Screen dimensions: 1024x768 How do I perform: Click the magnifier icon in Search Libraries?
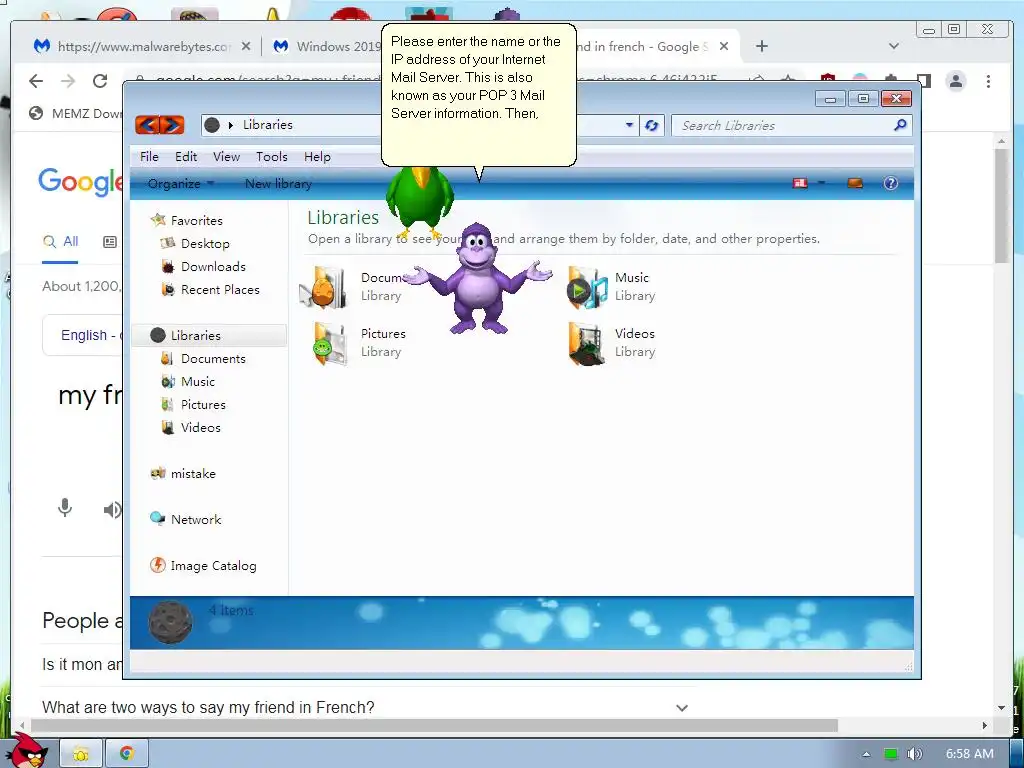coord(900,125)
